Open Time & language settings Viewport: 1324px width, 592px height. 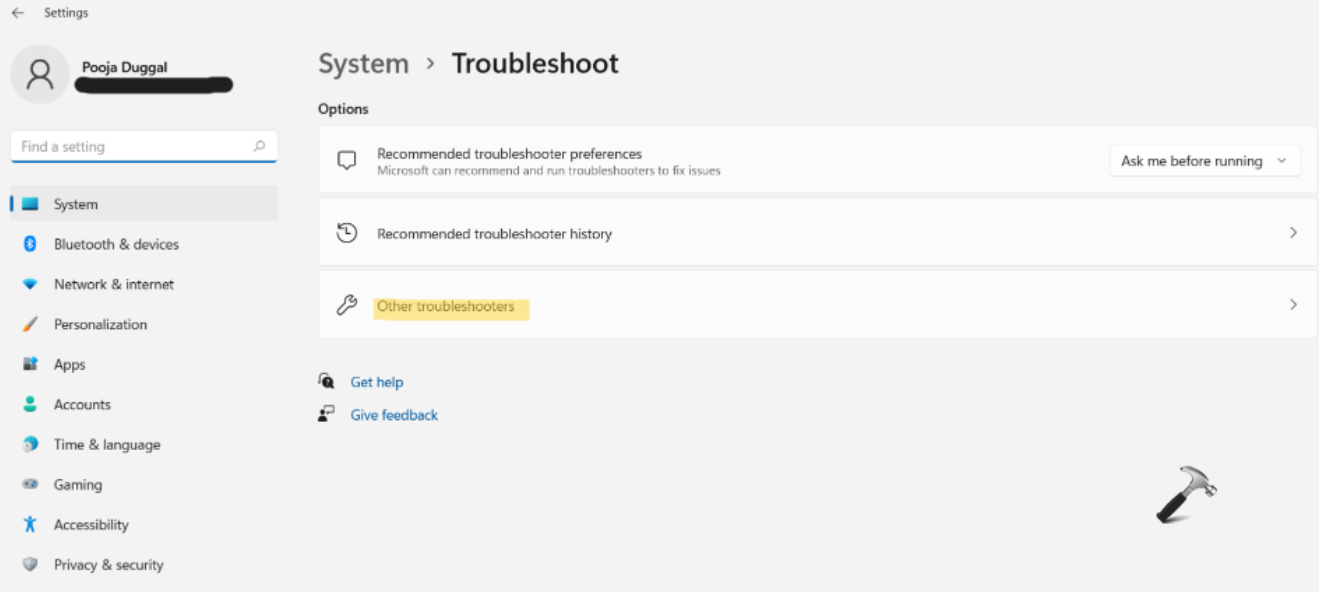pyautogui.click(x=107, y=444)
